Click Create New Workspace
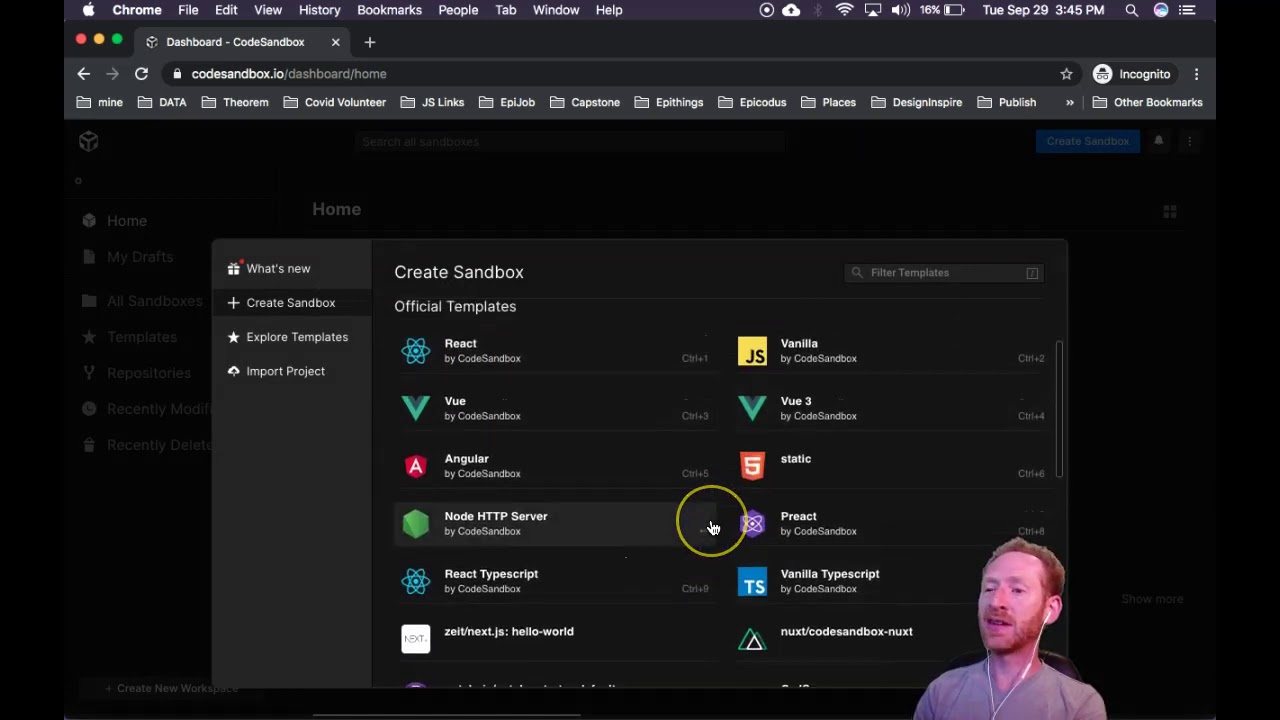 coord(172,688)
